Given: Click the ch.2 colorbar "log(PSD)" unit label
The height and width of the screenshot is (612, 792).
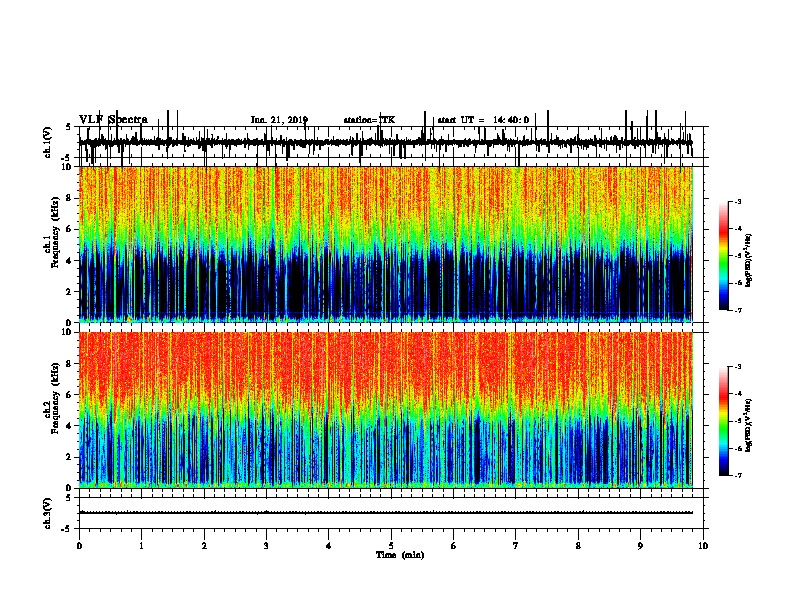Looking at the screenshot, I should (x=748, y=425).
